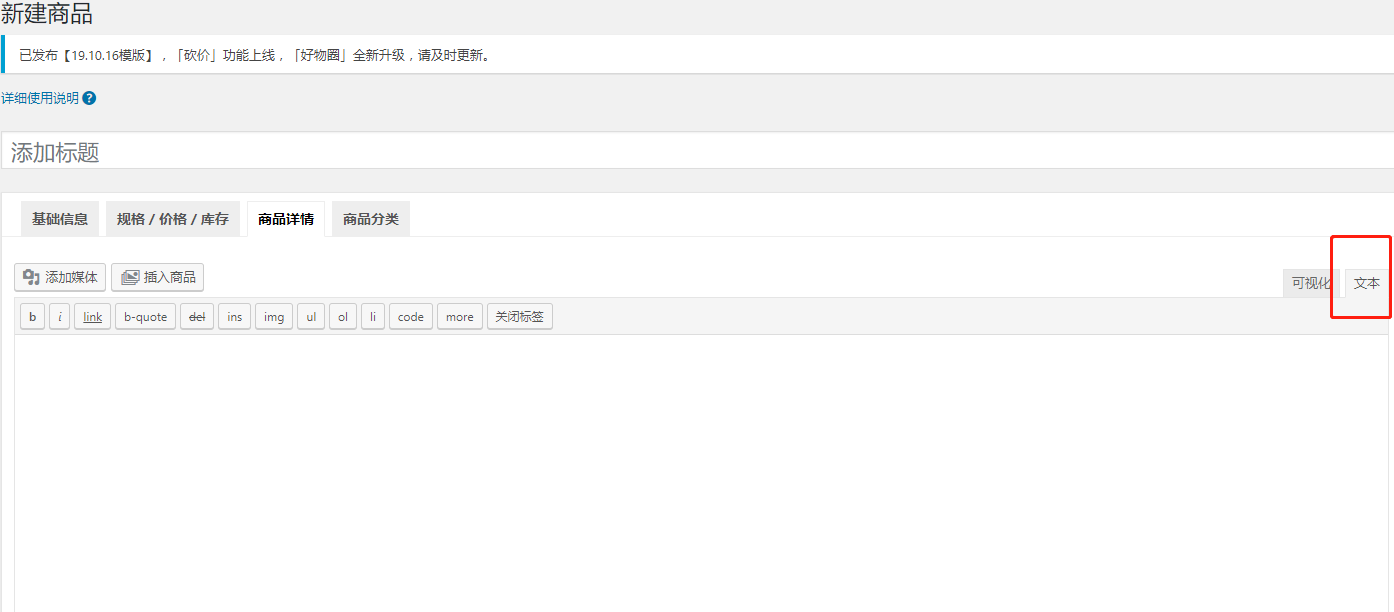
Task: Insert a link with the link button
Action: (x=92, y=317)
